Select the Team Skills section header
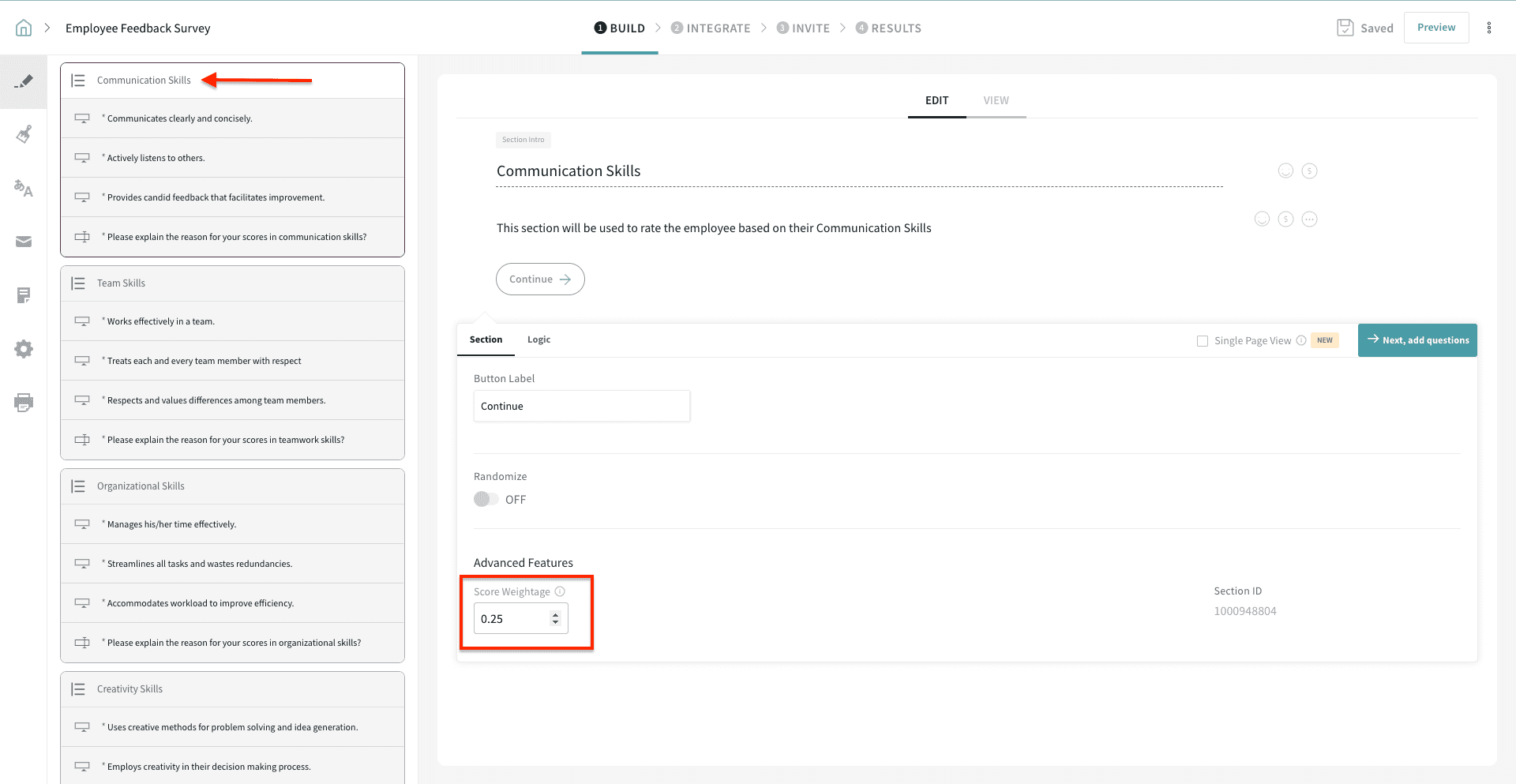 click(121, 283)
